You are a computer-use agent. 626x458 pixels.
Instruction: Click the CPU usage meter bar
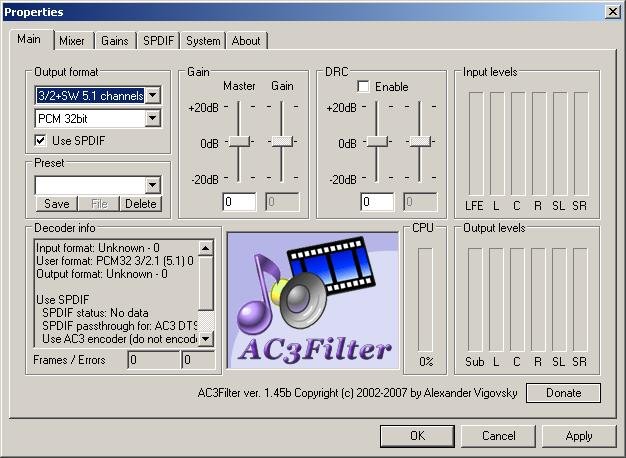pyautogui.click(x=425, y=300)
